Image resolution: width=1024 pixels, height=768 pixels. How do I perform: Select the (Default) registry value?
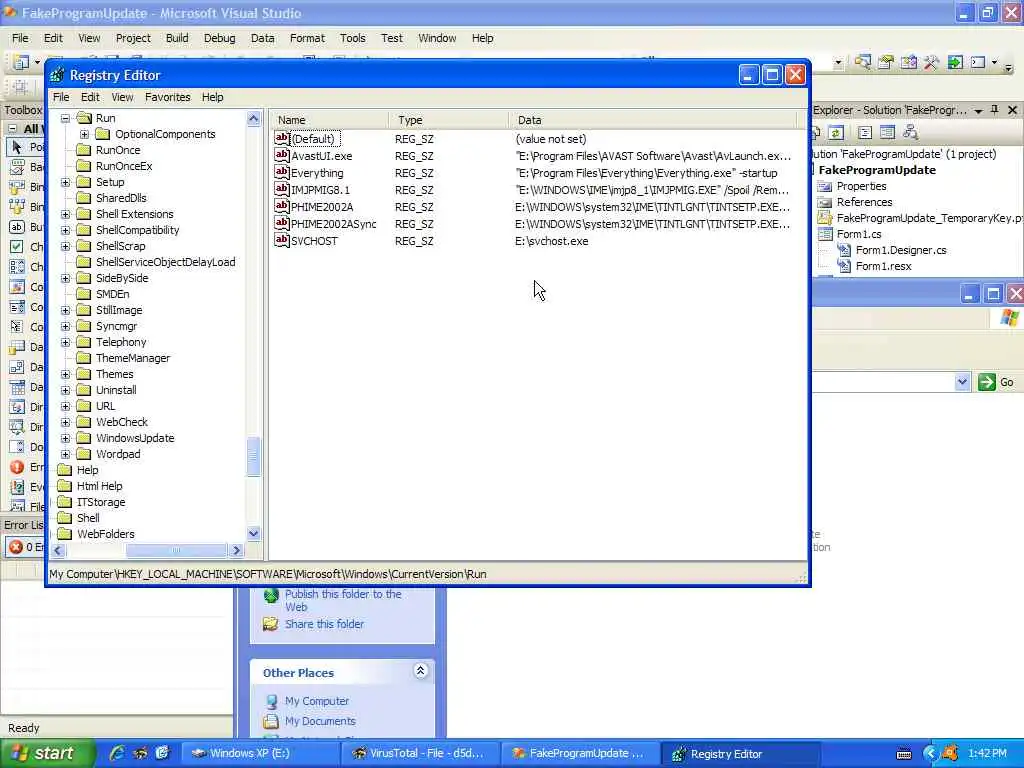tap(313, 139)
